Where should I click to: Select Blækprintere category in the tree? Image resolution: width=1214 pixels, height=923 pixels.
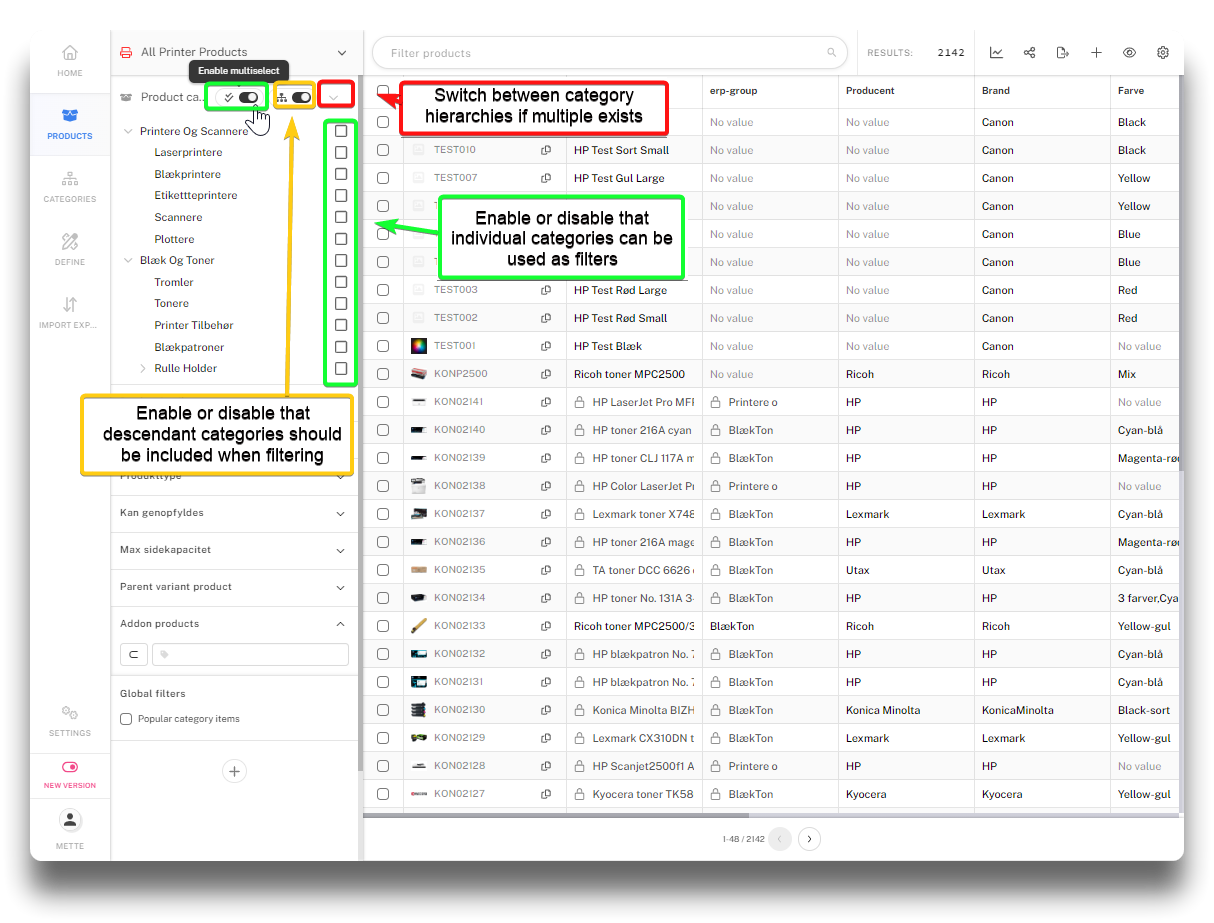188,174
